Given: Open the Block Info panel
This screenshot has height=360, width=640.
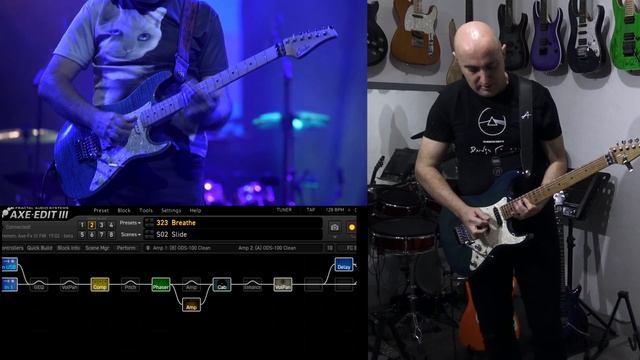Looking at the screenshot, I should [69, 248].
